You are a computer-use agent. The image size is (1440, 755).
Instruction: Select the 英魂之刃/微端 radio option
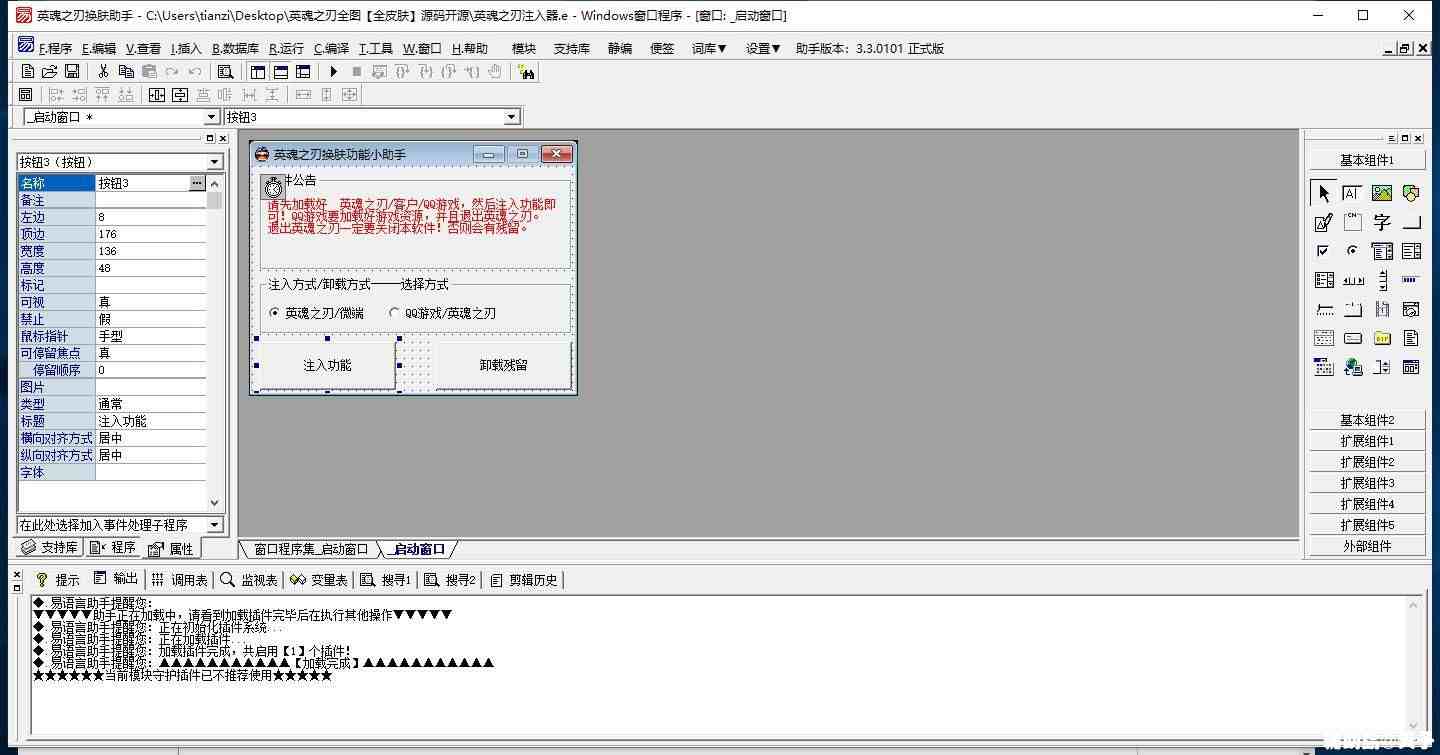316,313
